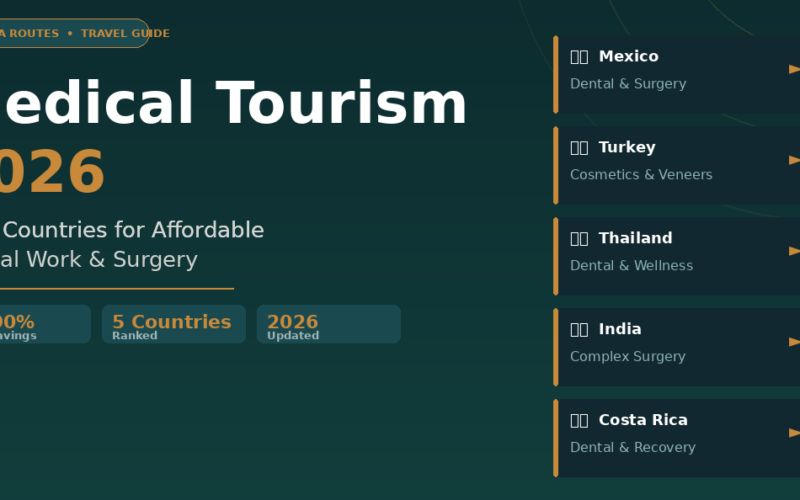Image resolution: width=800 pixels, height=500 pixels.
Task: Click the orange arrow on the Costa Rica card
Action: tap(794, 432)
